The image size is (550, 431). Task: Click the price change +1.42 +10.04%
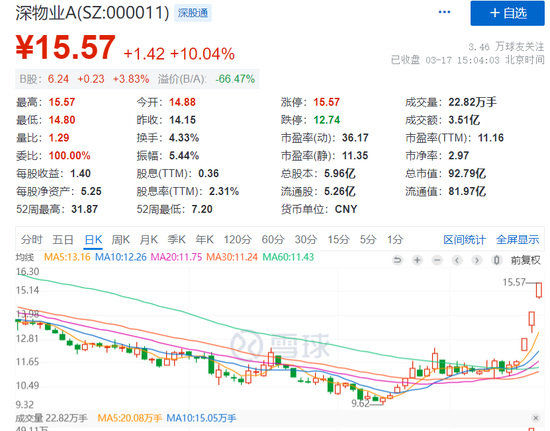tap(179, 54)
